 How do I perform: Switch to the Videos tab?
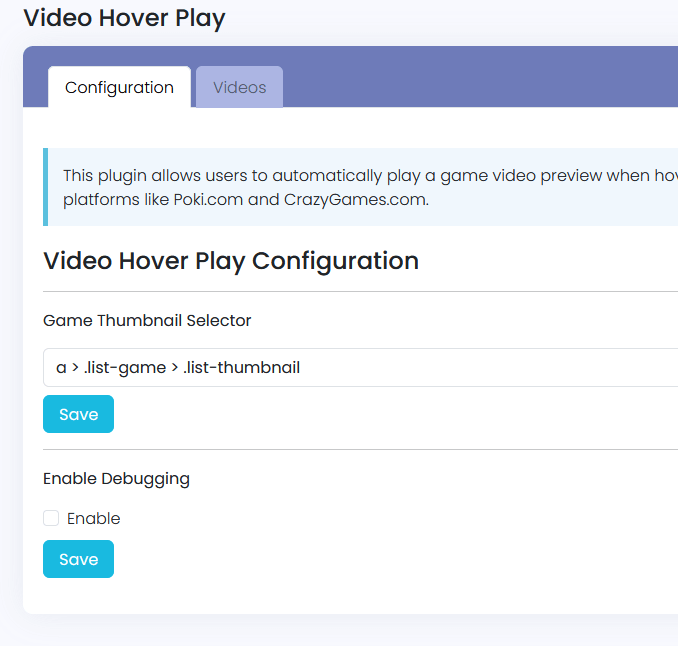240,87
